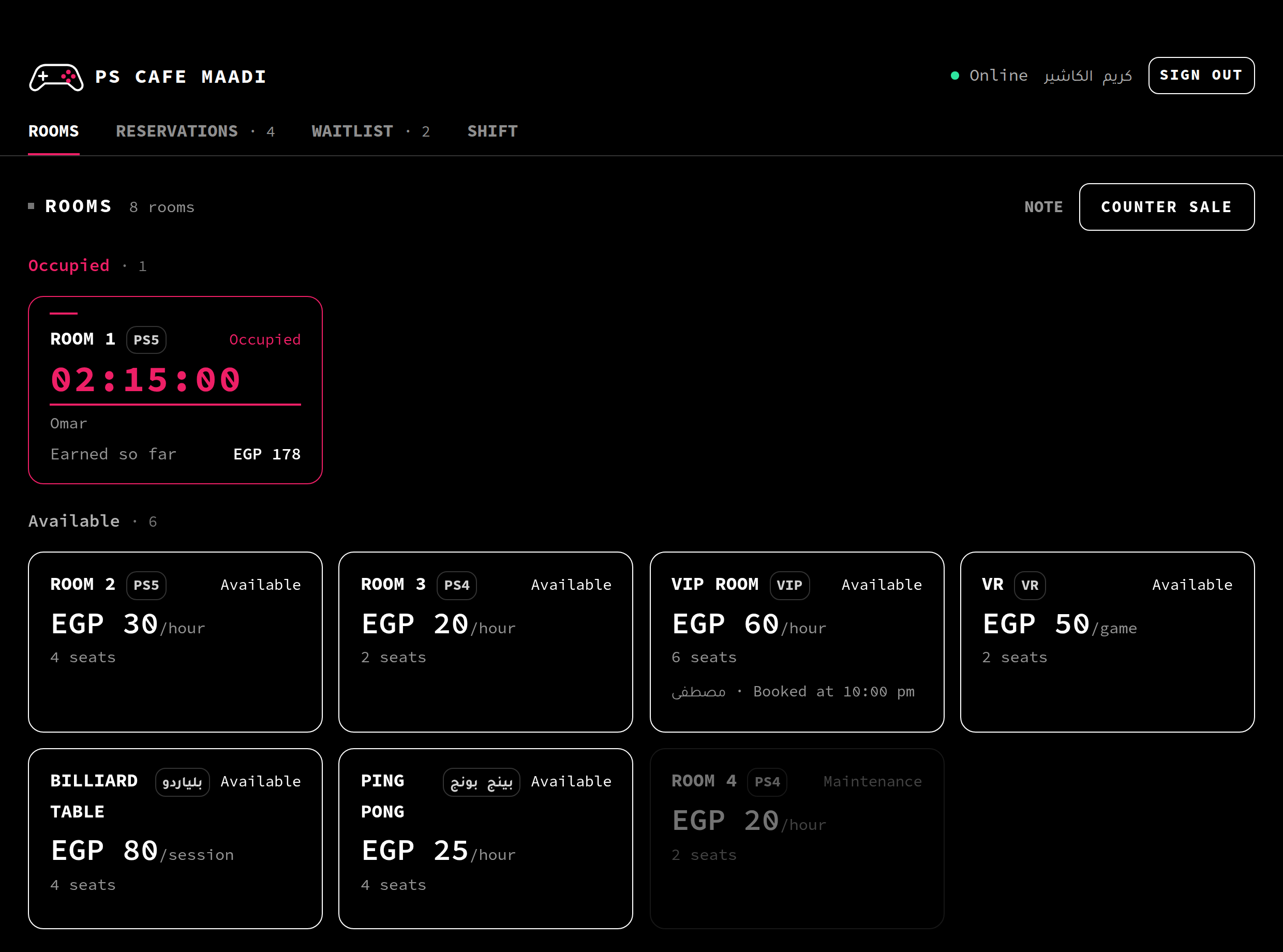
Task: Click the Sign Out button
Action: pyautogui.click(x=1201, y=76)
